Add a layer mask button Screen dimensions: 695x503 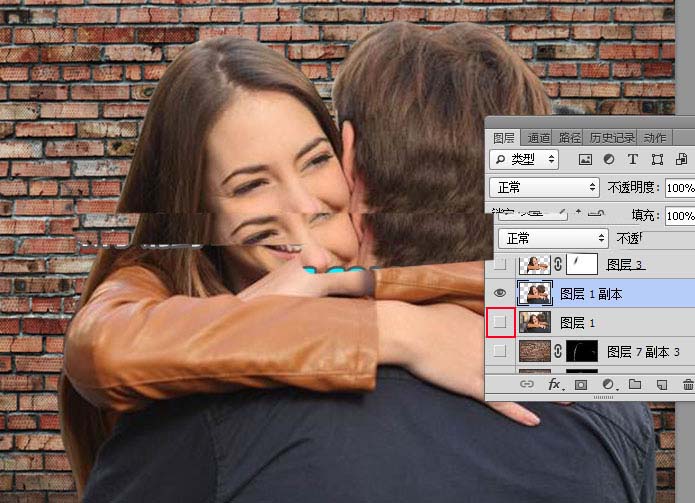(x=581, y=385)
